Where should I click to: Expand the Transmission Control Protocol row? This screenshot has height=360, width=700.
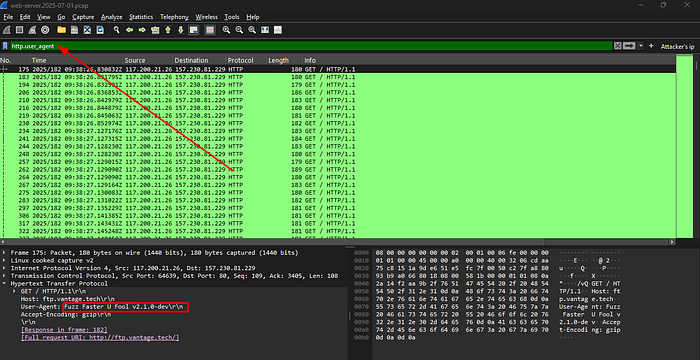(4, 276)
